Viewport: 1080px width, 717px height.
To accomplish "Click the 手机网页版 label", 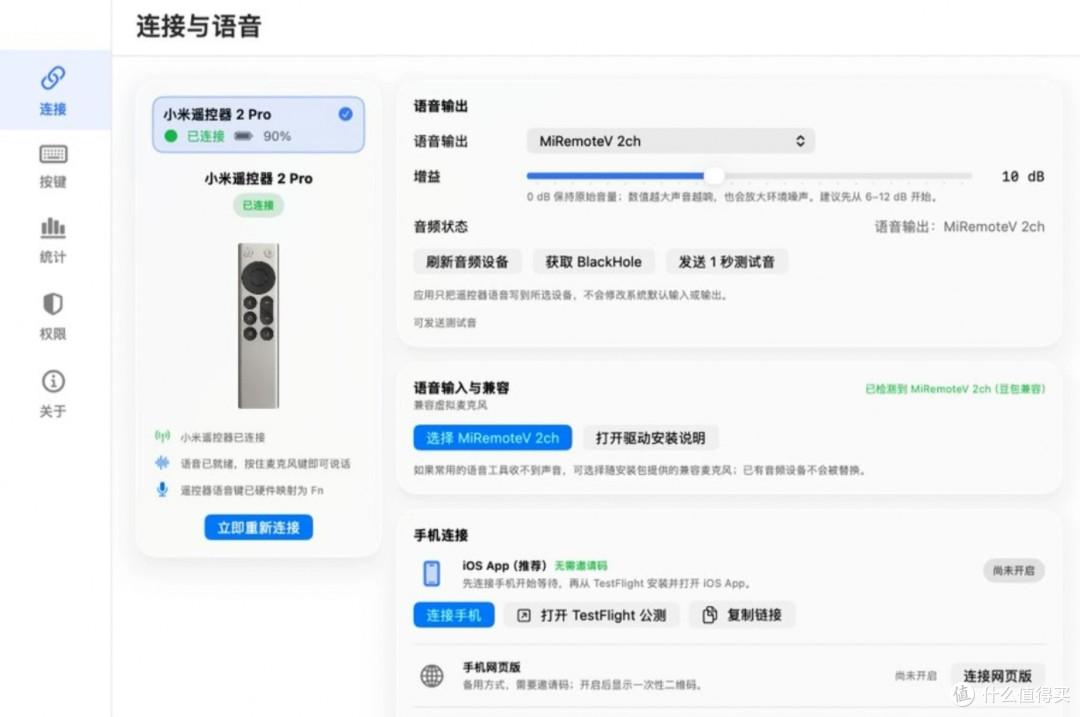I will 491,667.
